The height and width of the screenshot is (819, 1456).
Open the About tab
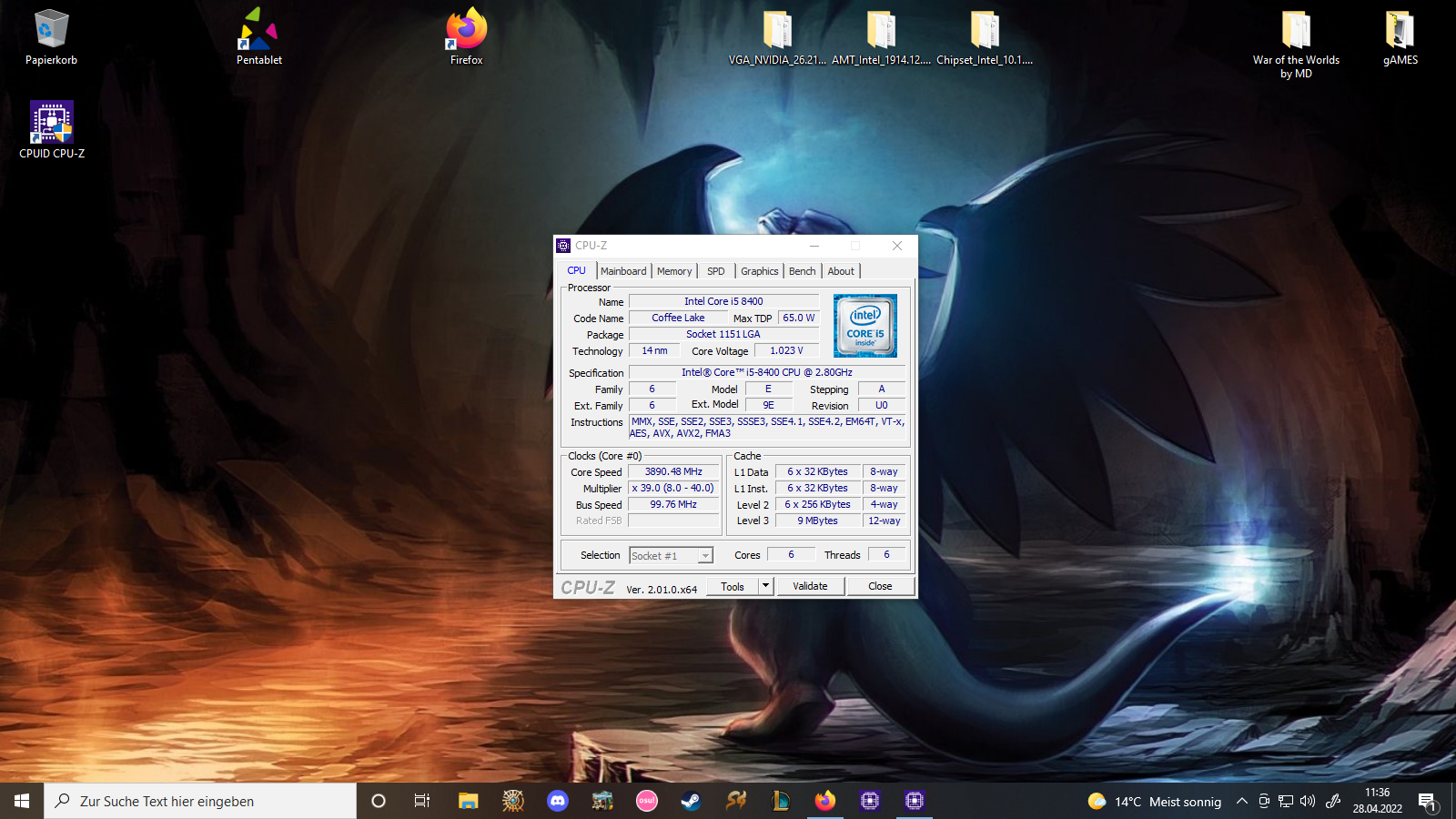click(841, 271)
